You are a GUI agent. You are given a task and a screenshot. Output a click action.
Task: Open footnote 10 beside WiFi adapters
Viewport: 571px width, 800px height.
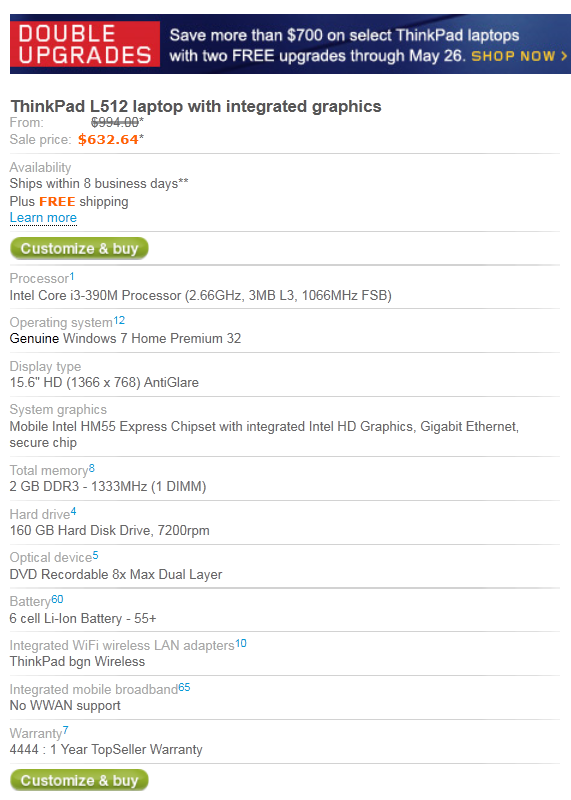pos(241,643)
